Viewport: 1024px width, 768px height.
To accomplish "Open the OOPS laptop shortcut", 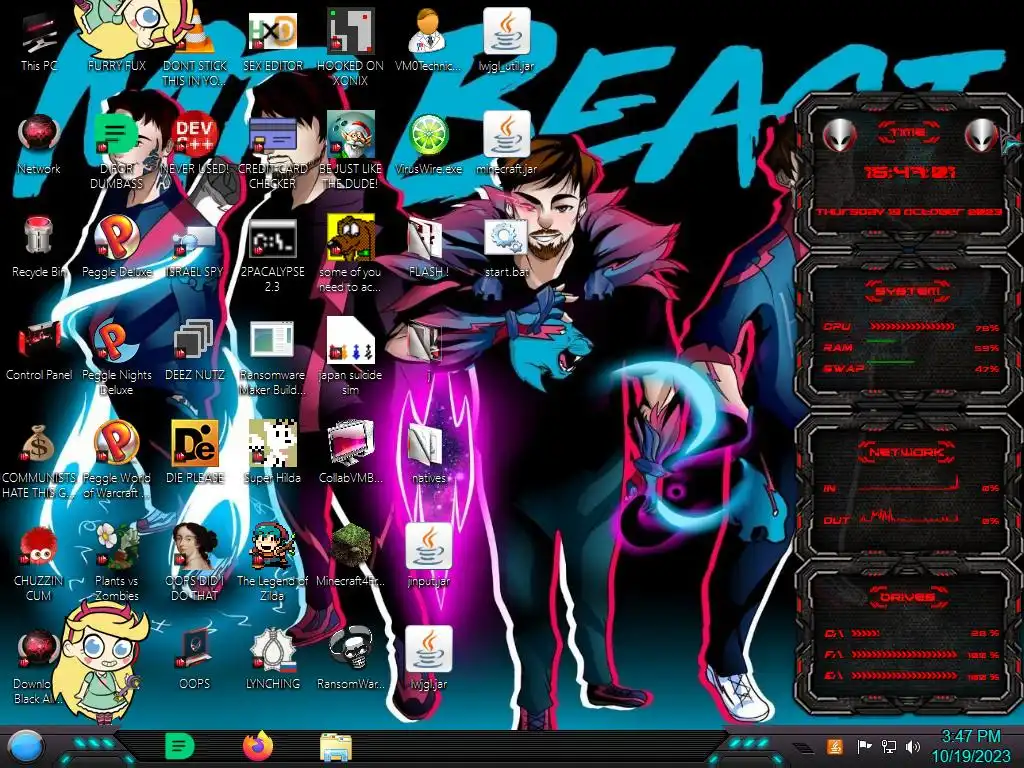I will point(195,648).
